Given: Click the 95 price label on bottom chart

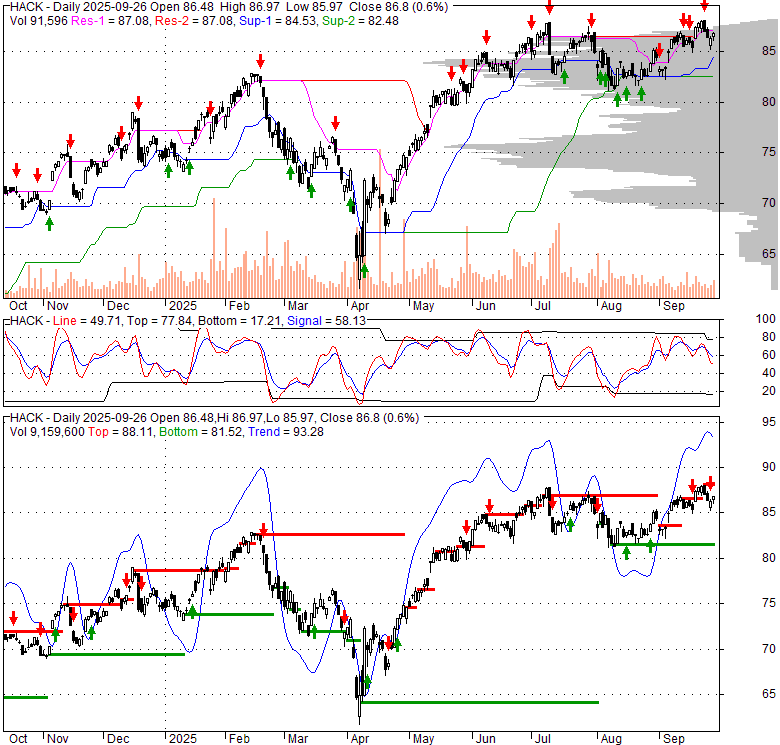Looking at the screenshot, I should click(x=768, y=421).
